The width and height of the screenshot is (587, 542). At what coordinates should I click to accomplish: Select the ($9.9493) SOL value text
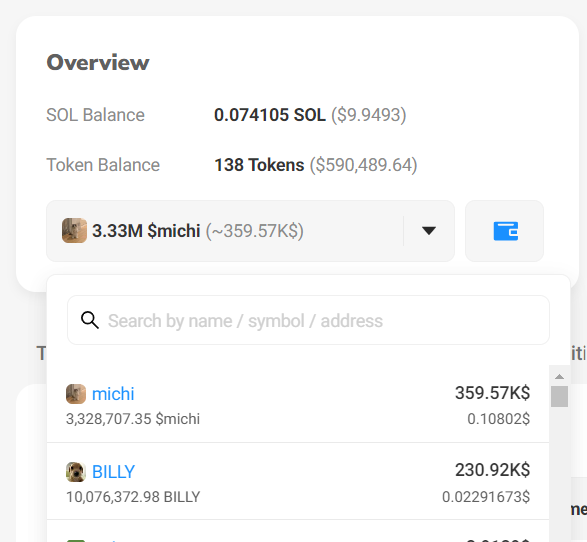369,115
